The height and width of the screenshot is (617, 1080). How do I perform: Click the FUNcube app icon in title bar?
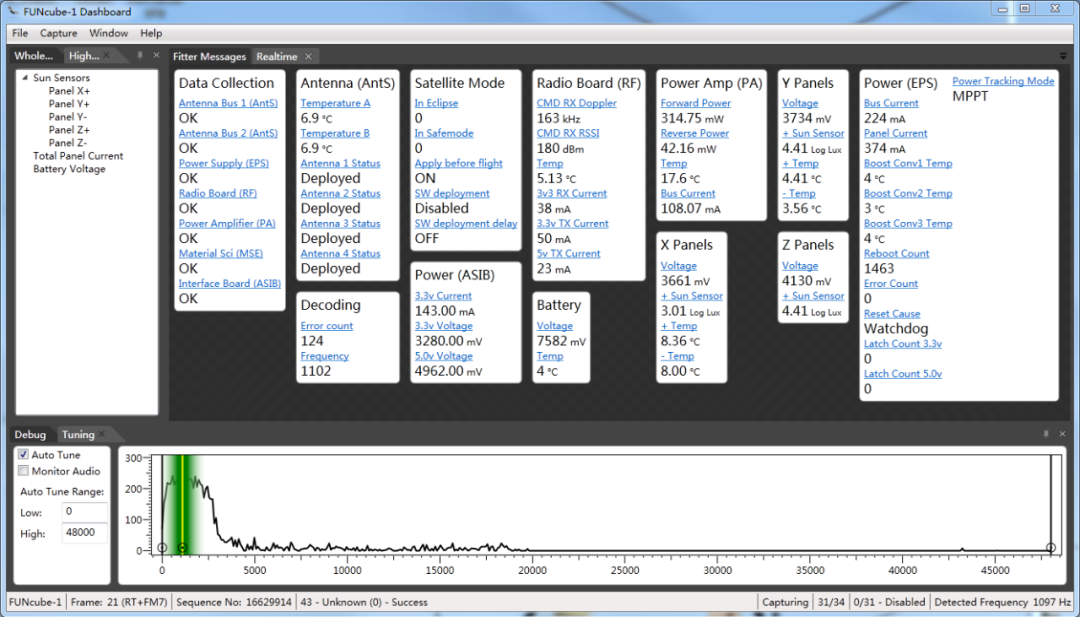[x=13, y=11]
